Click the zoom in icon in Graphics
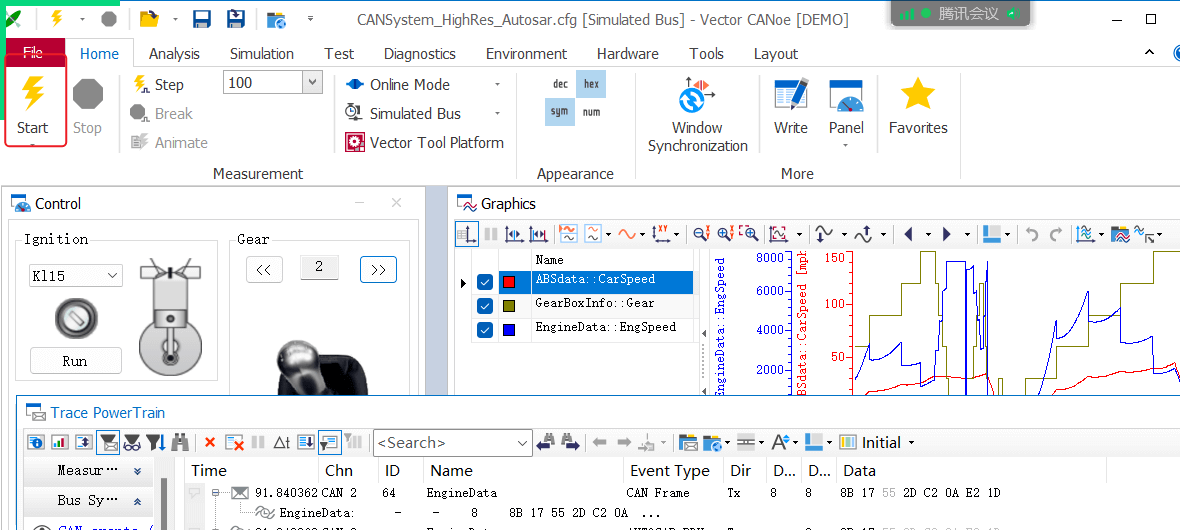Viewport: 1180px width, 530px height. [725, 234]
